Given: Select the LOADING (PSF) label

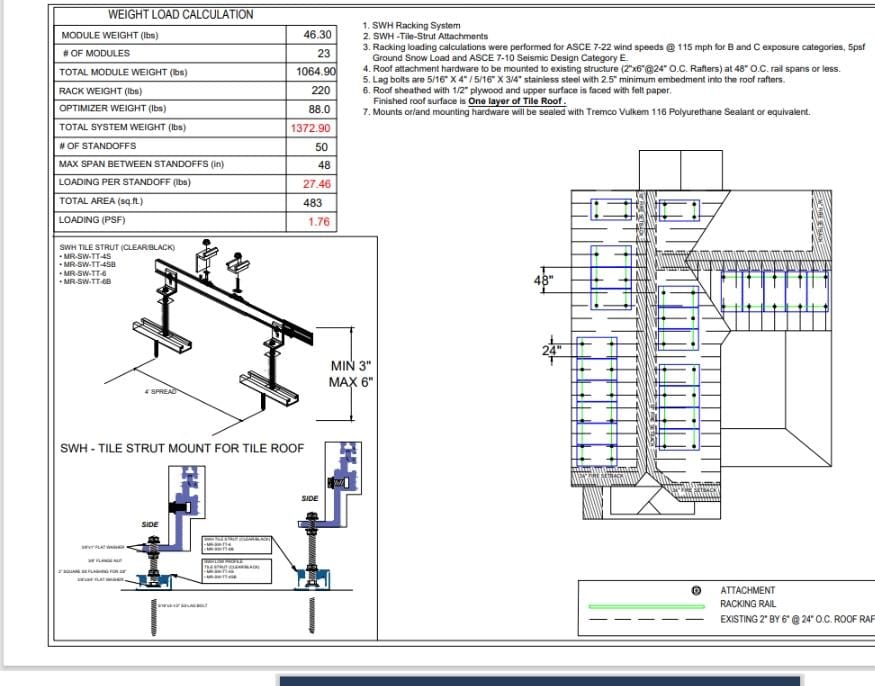Looking at the screenshot, I should click(x=92, y=220).
